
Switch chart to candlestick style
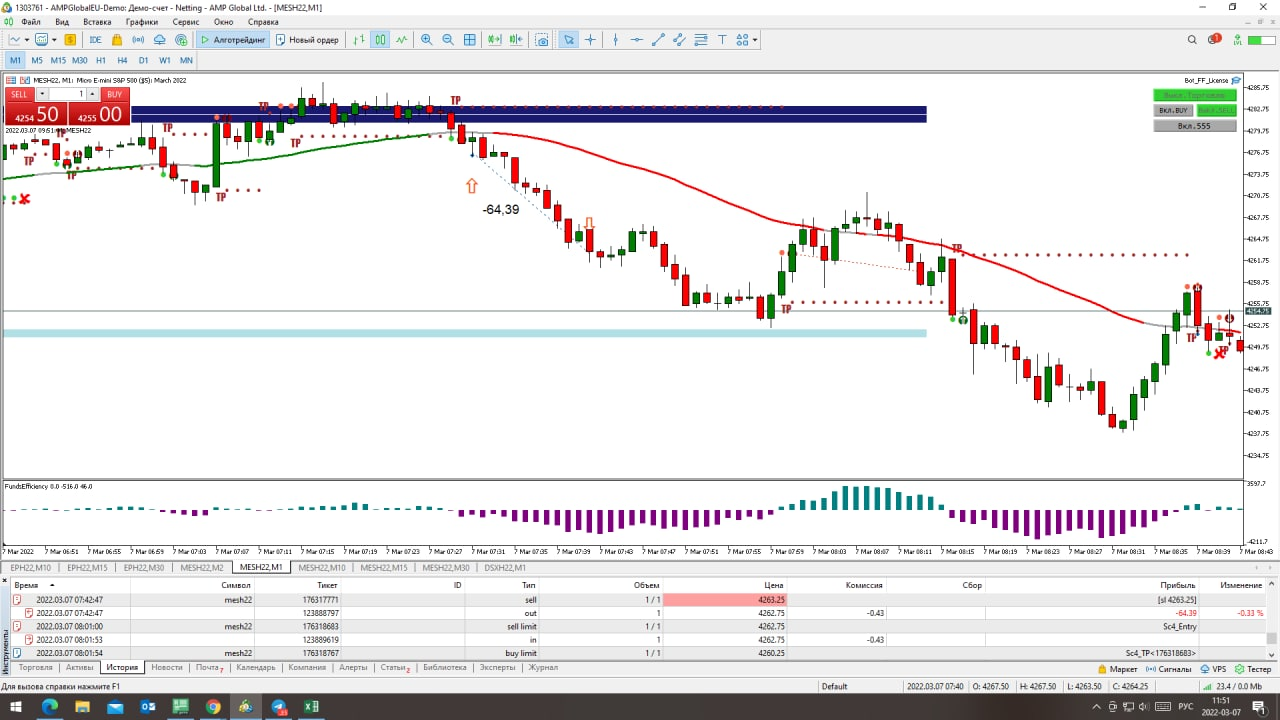pos(380,40)
